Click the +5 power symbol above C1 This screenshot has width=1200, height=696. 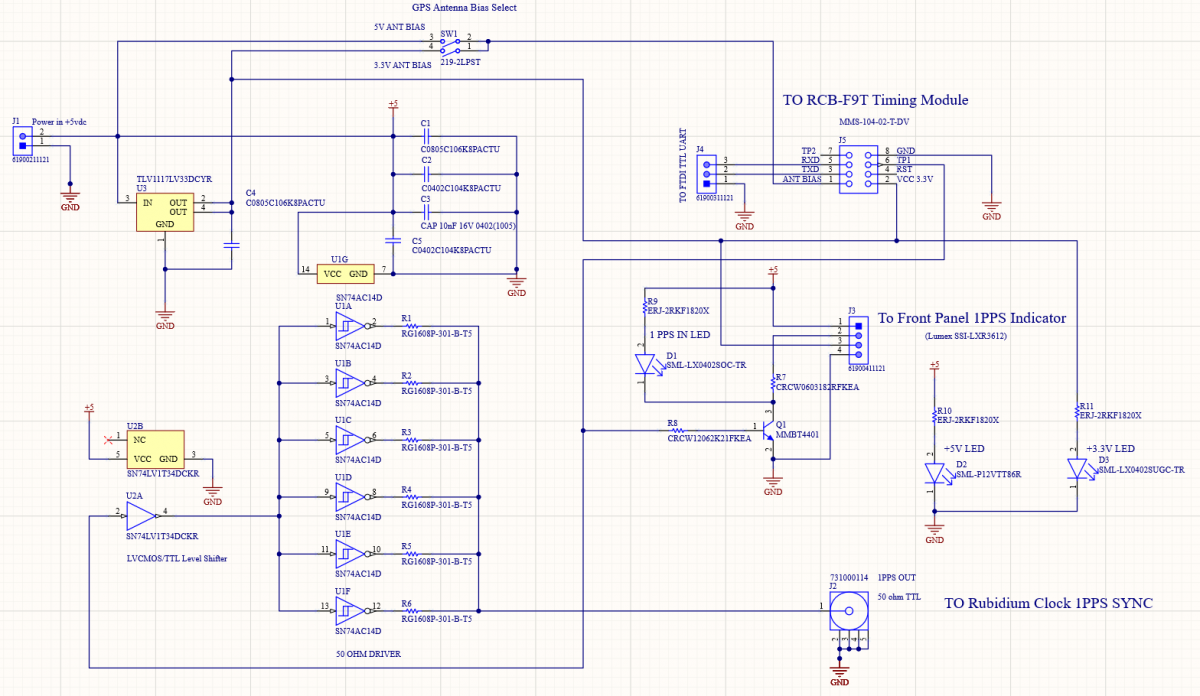(393, 103)
